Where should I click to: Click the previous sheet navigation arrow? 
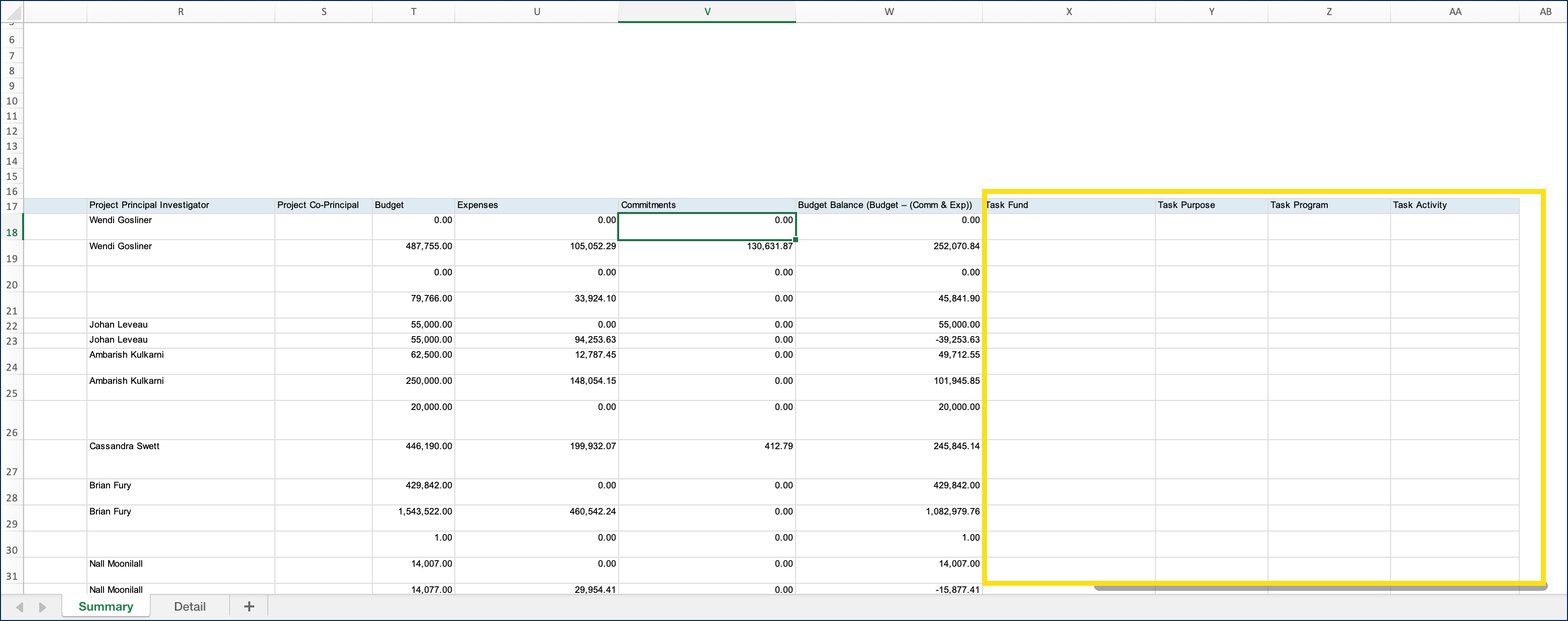pyautogui.click(x=20, y=607)
